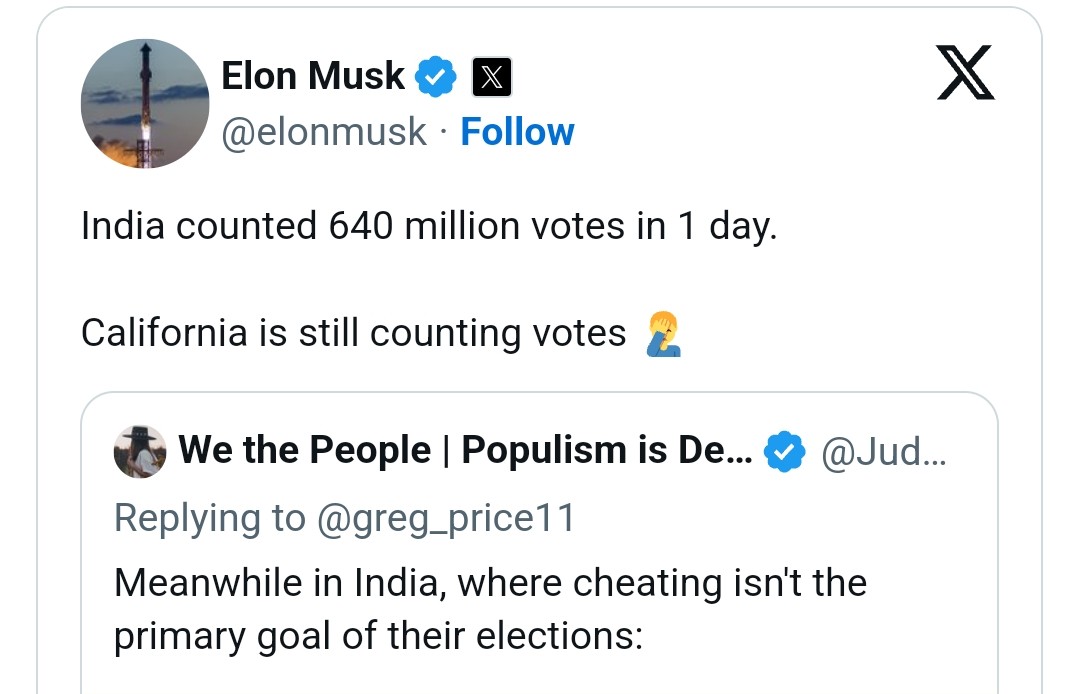Click the black X affiliation badge by the name

[x=492, y=77]
